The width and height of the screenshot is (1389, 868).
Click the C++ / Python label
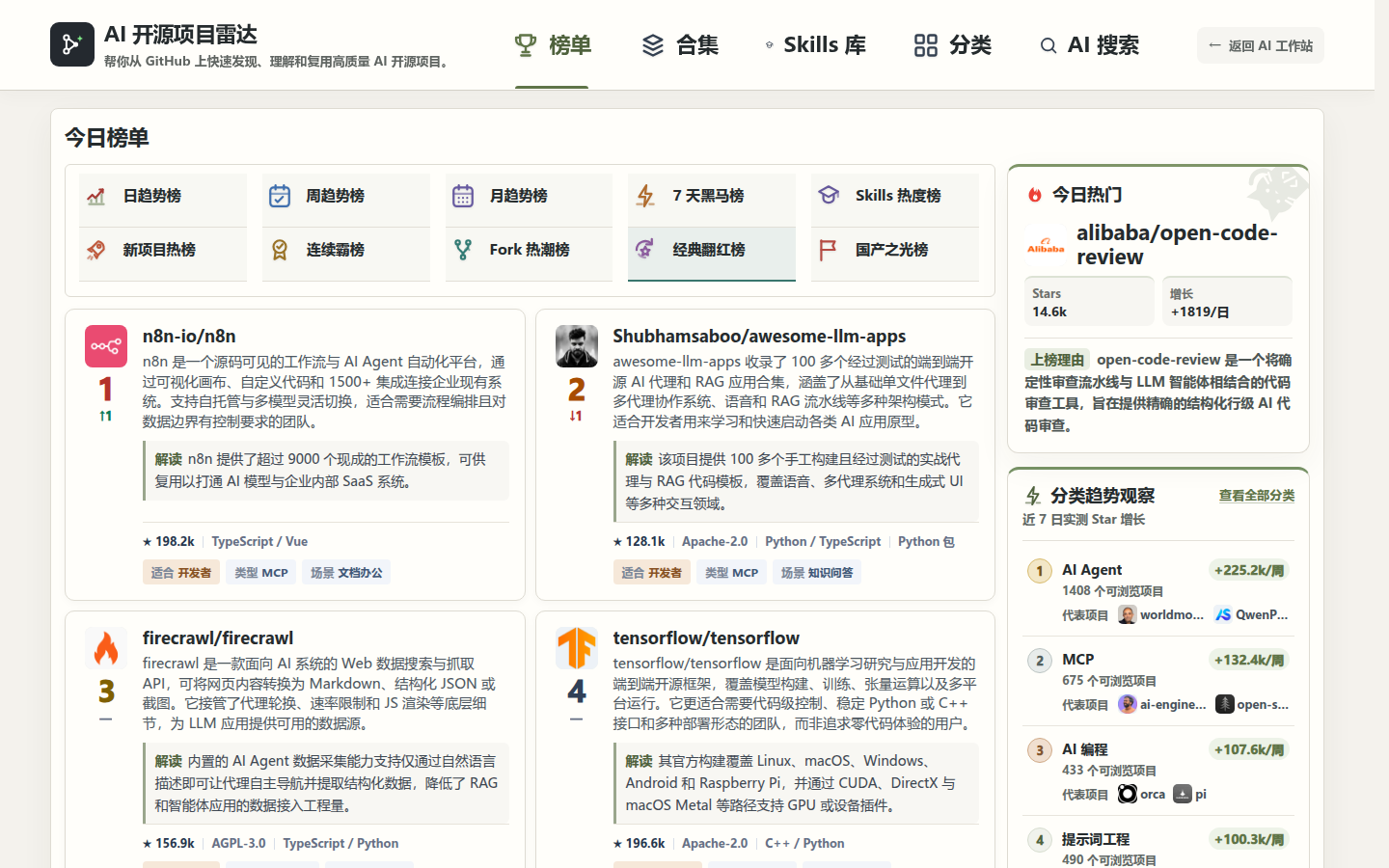pos(804,843)
